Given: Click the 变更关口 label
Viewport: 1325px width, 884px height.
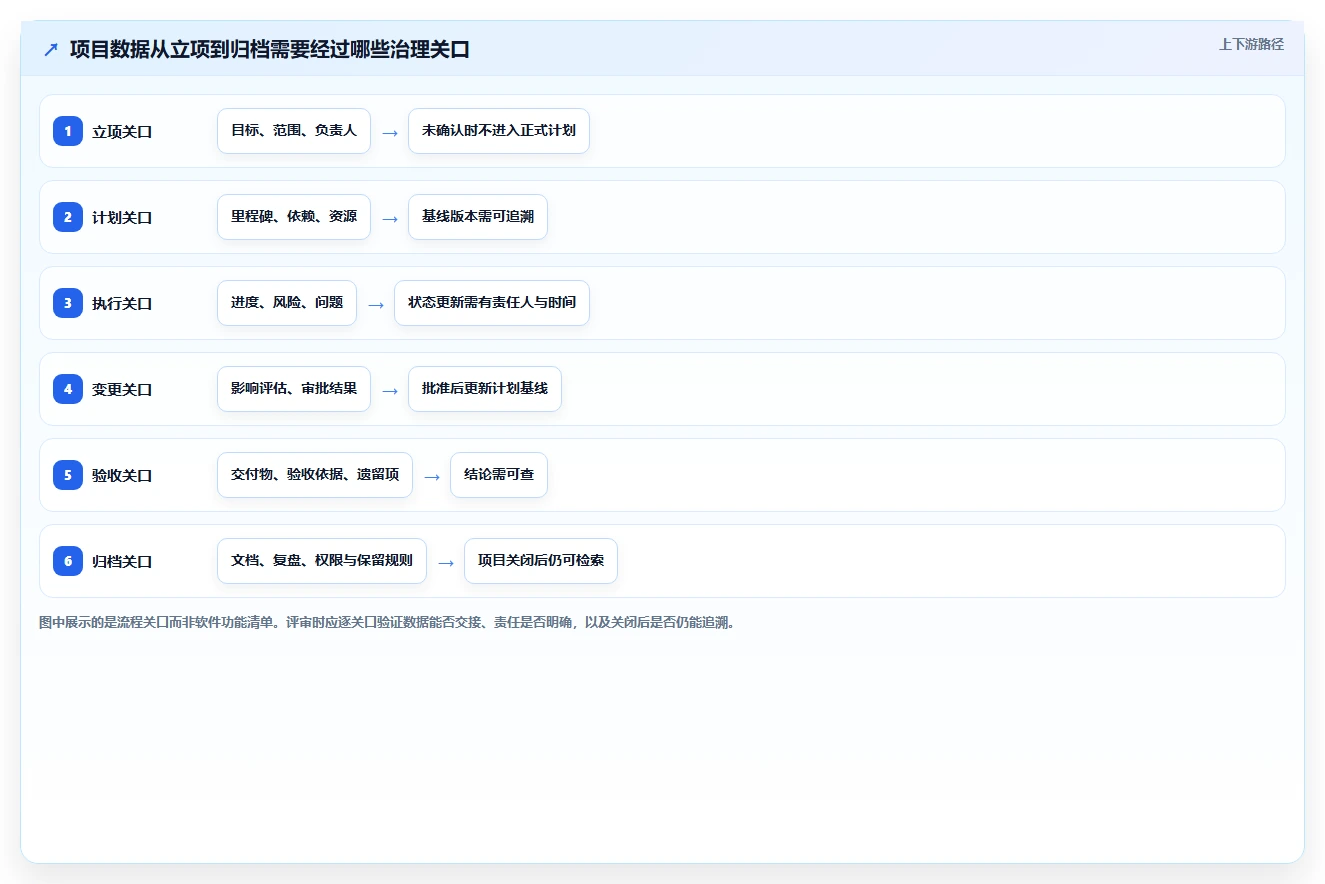Looking at the screenshot, I should (x=122, y=389).
